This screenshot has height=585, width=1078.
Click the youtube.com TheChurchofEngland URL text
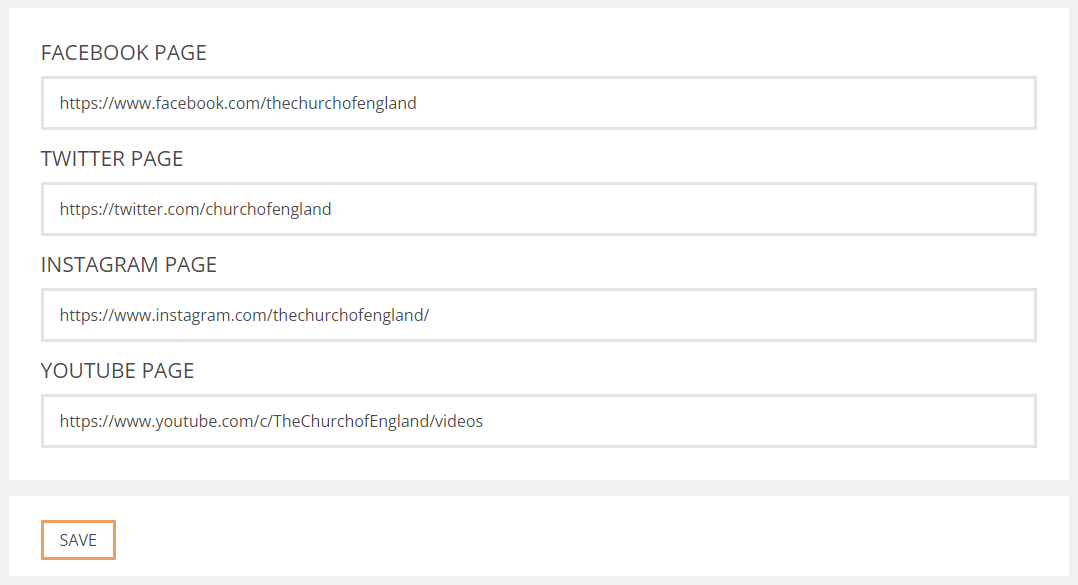tap(271, 421)
